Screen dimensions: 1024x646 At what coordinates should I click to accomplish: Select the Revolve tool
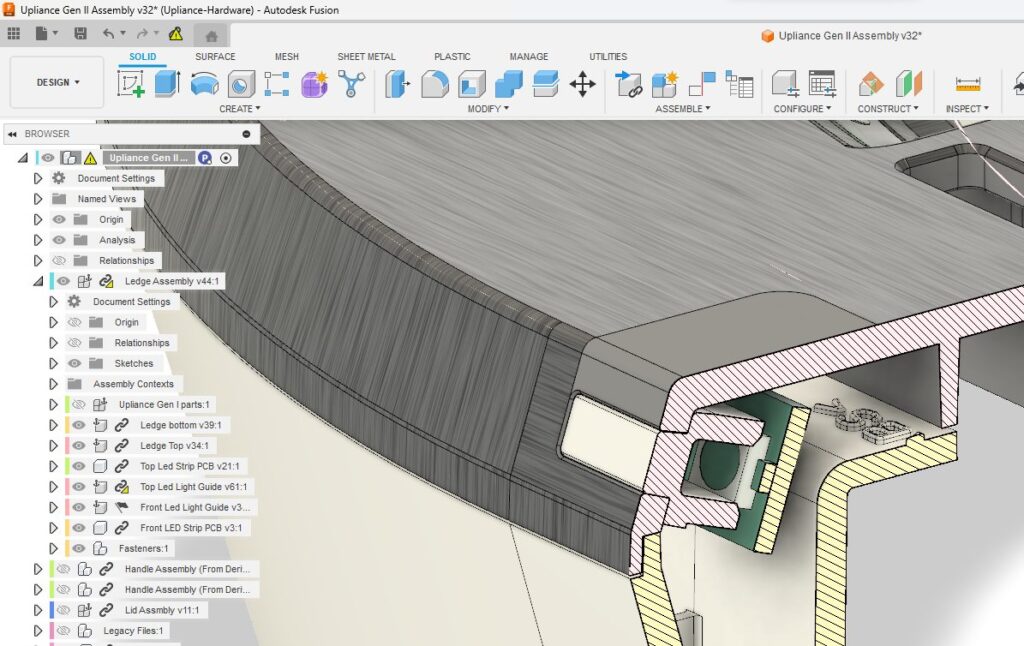point(204,84)
